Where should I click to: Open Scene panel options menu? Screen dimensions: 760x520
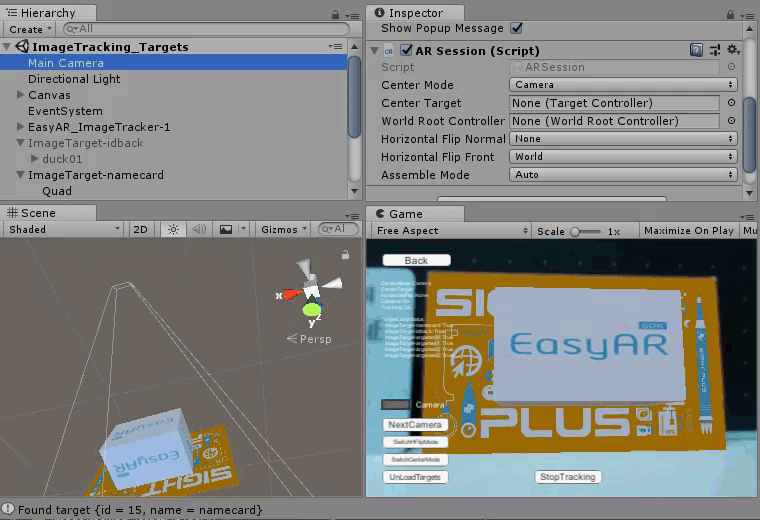click(x=352, y=216)
